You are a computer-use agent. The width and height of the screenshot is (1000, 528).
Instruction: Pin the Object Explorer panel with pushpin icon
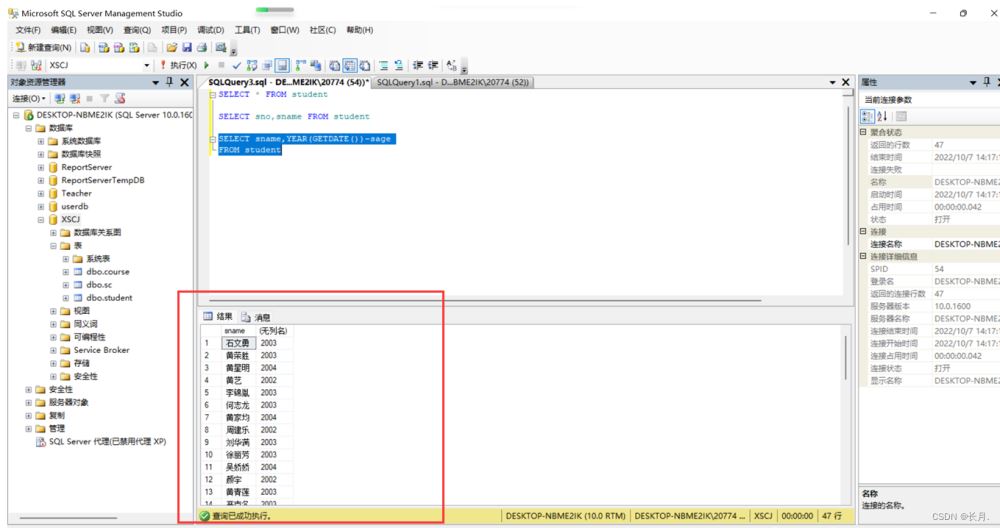point(169,82)
